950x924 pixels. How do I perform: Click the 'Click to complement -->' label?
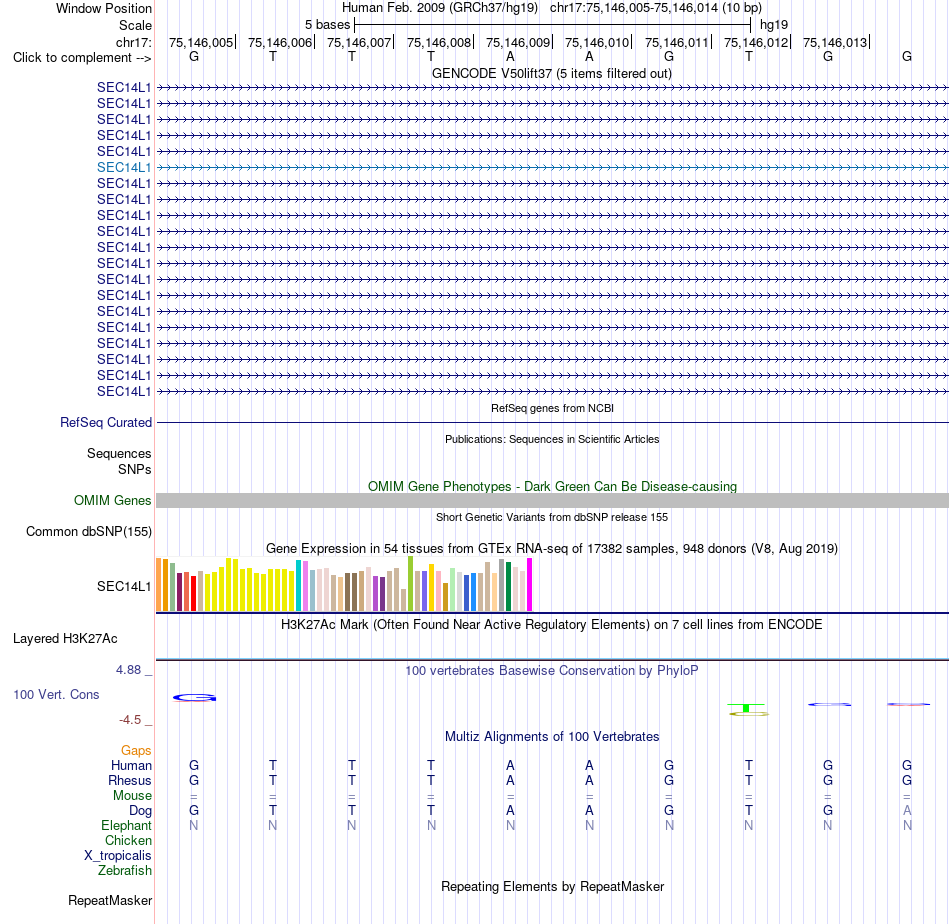tap(82, 58)
